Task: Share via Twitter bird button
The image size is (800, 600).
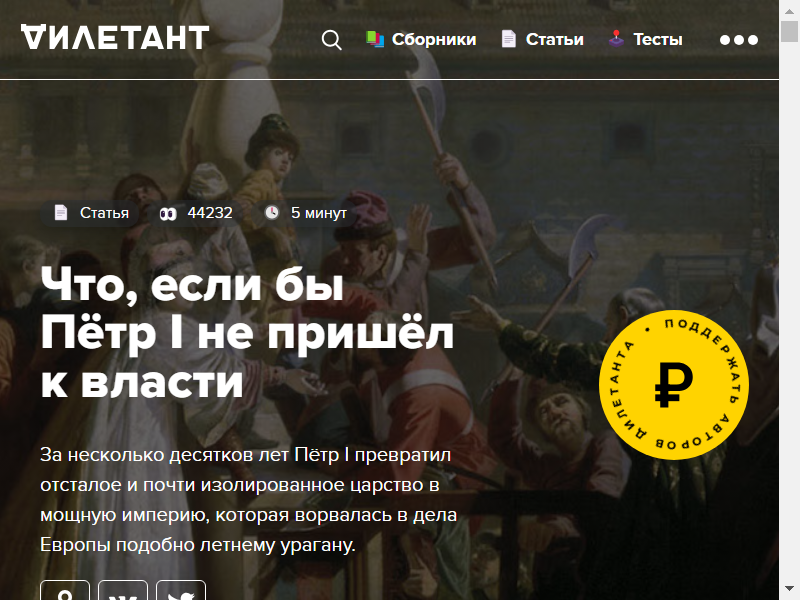Action: (x=181, y=590)
